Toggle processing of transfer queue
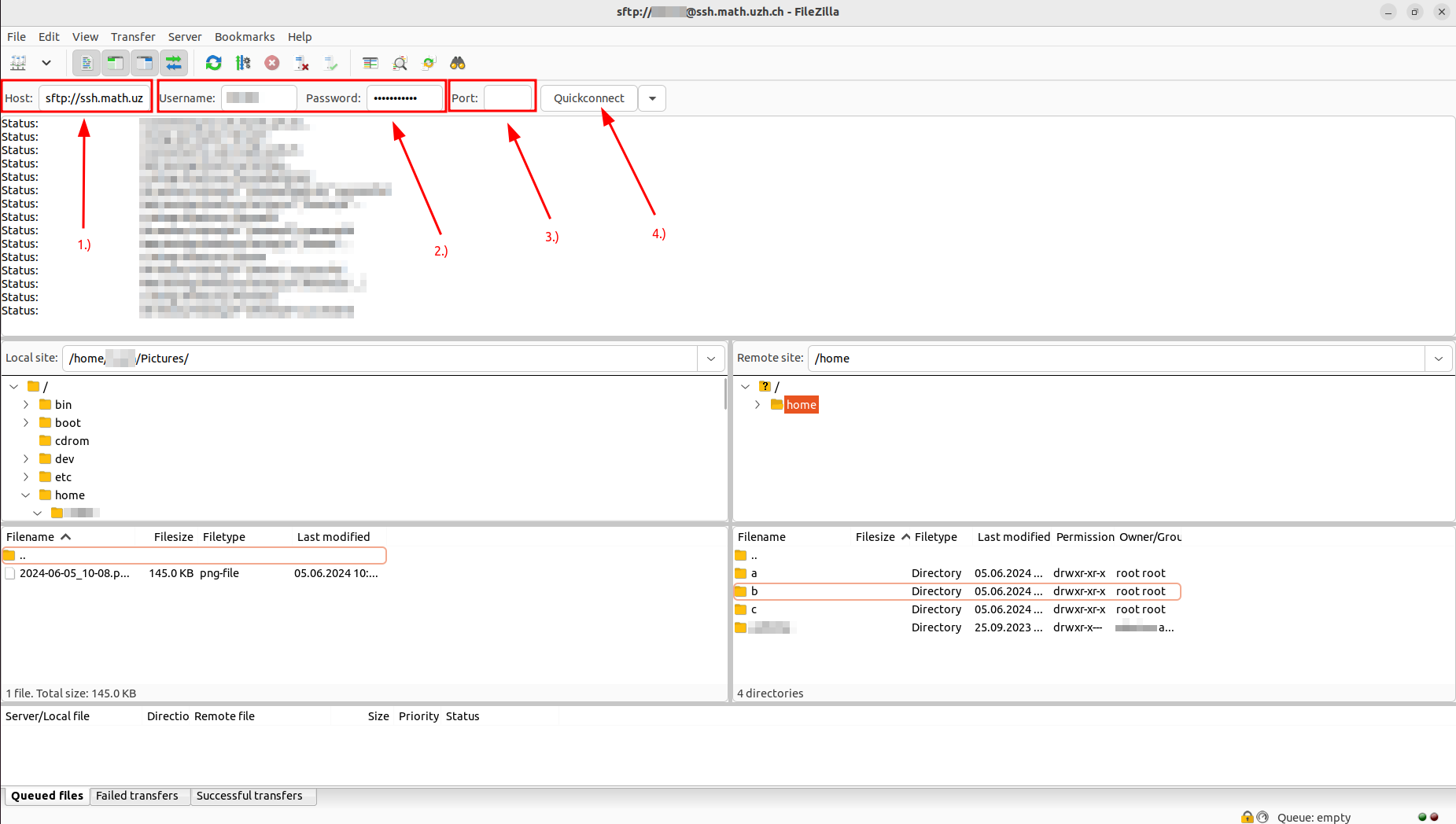Screen dimensions: 1456x824 point(243,63)
